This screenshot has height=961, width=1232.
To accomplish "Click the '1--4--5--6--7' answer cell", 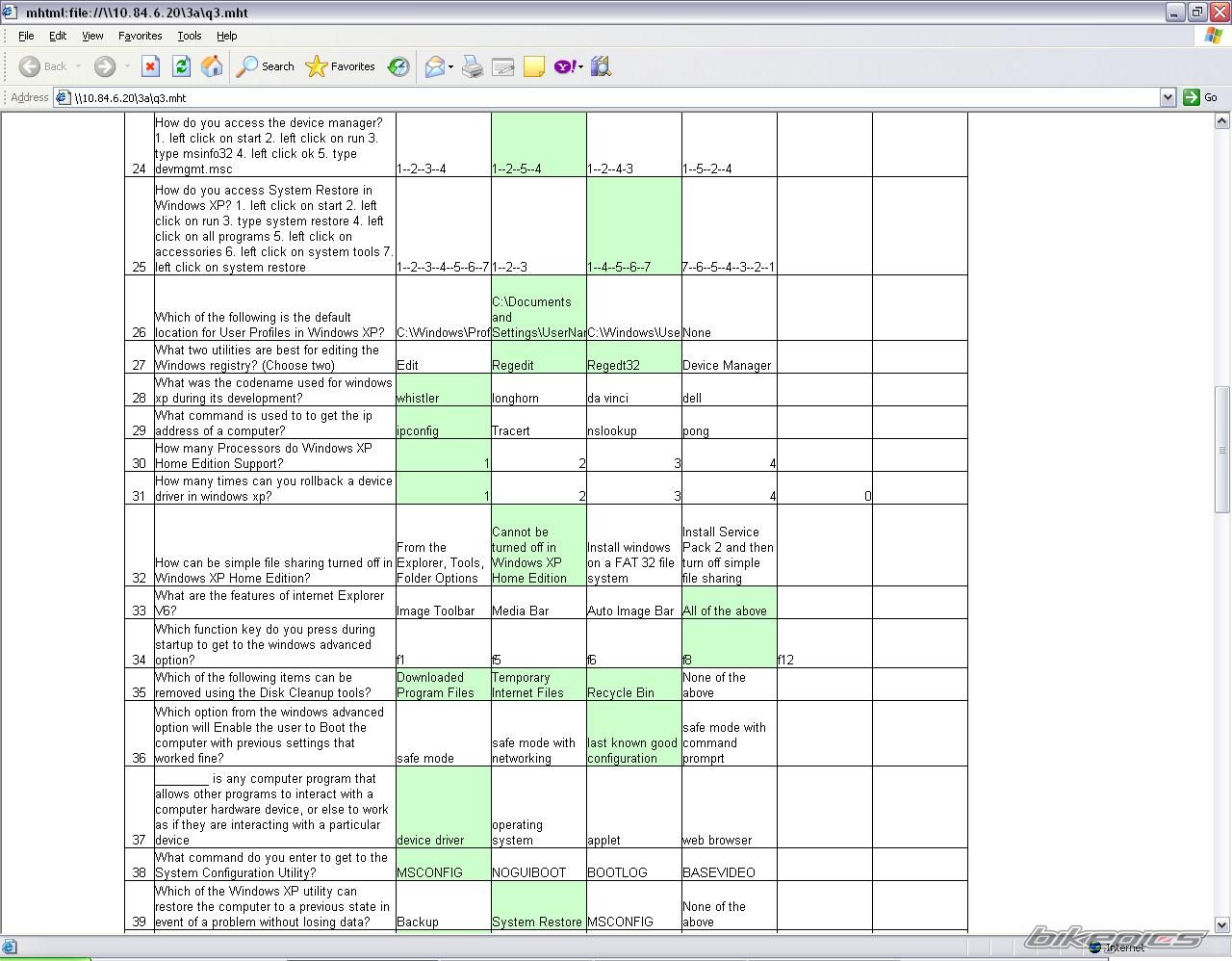I will click(x=633, y=226).
